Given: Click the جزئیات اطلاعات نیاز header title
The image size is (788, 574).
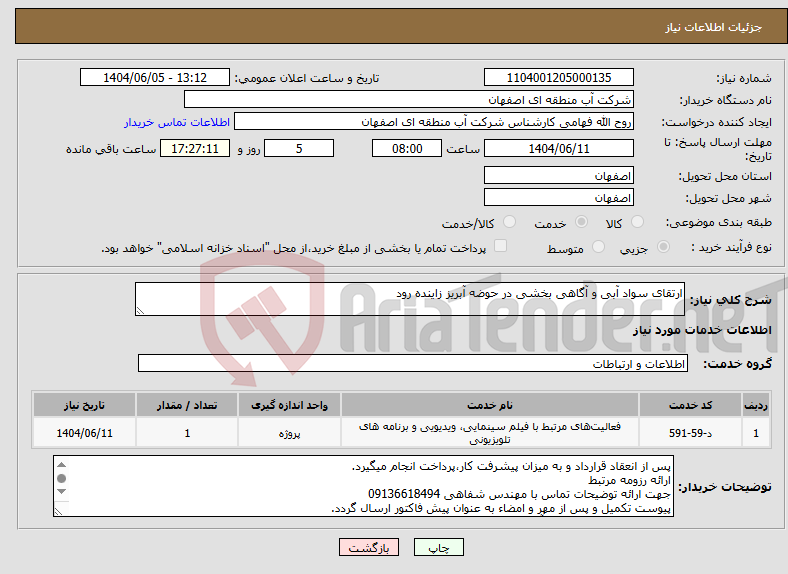Looking at the screenshot, I should [714, 27].
